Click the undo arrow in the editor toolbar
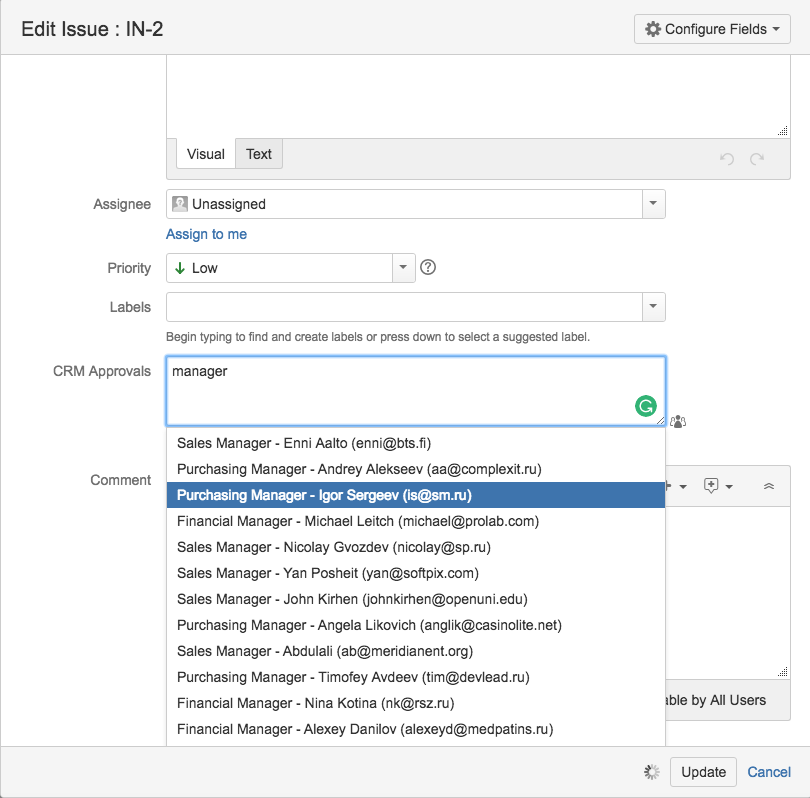This screenshot has height=798, width=810. tap(726, 159)
